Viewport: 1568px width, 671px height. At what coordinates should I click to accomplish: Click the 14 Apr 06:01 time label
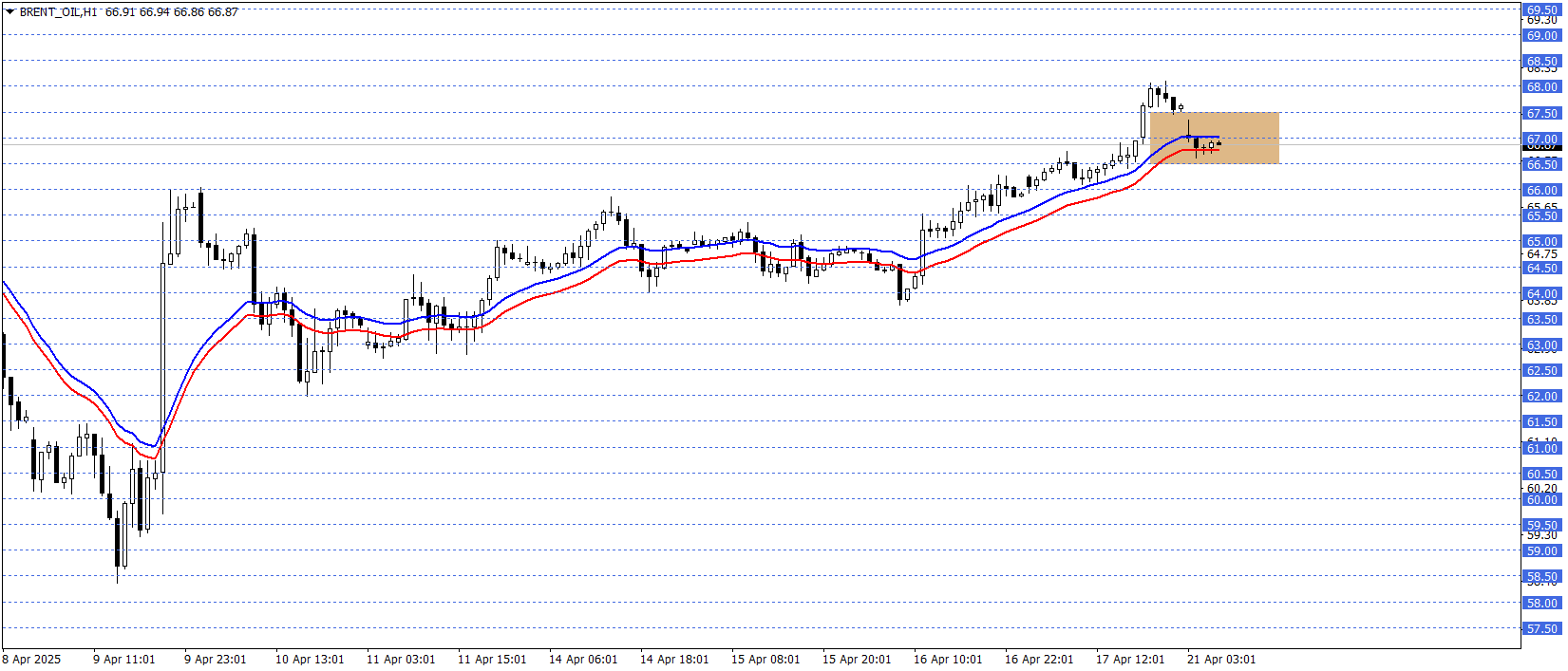click(x=583, y=660)
